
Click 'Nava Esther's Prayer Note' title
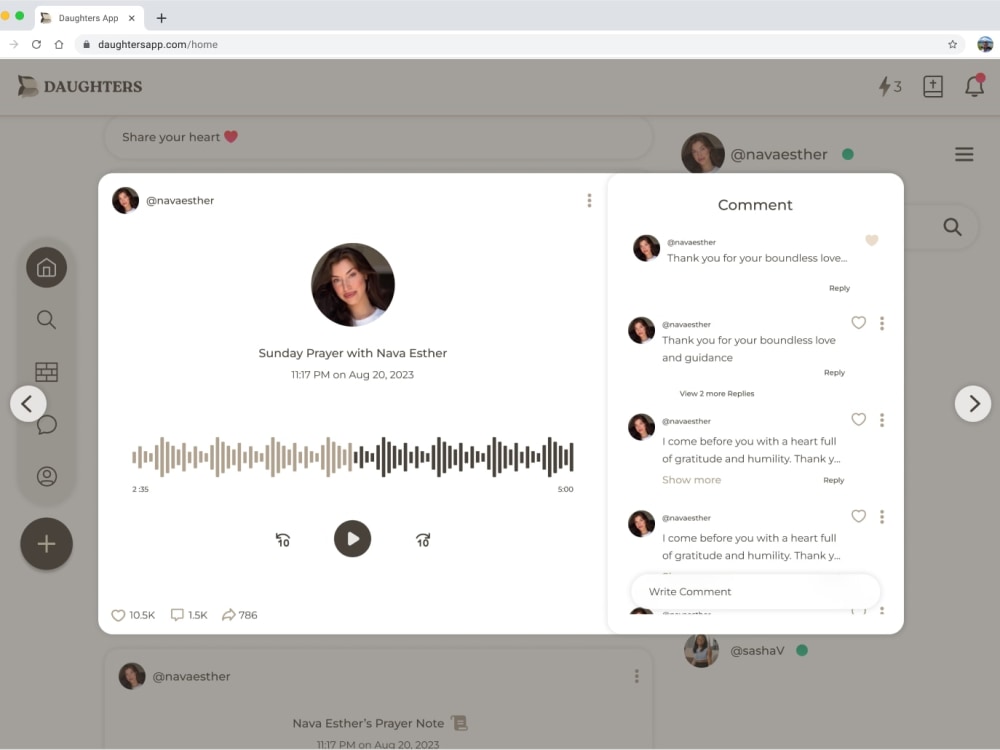[x=368, y=723]
